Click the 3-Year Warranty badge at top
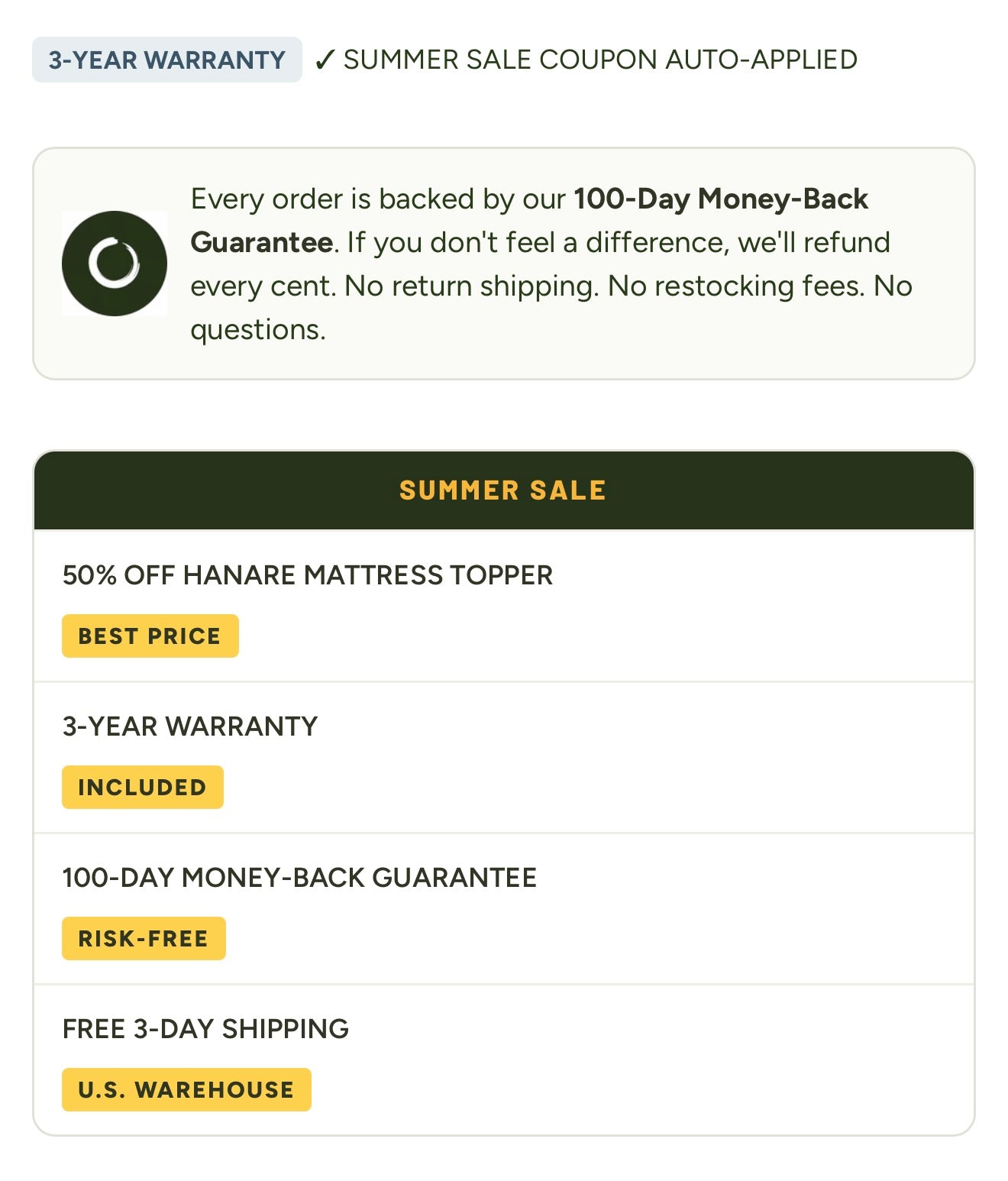 pos(167,60)
